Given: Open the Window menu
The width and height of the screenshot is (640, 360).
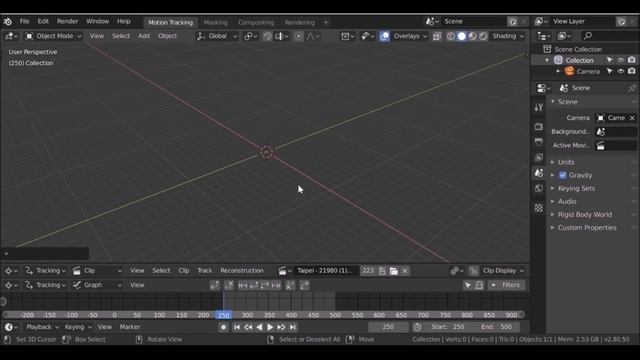Looking at the screenshot, I should [x=97, y=21].
